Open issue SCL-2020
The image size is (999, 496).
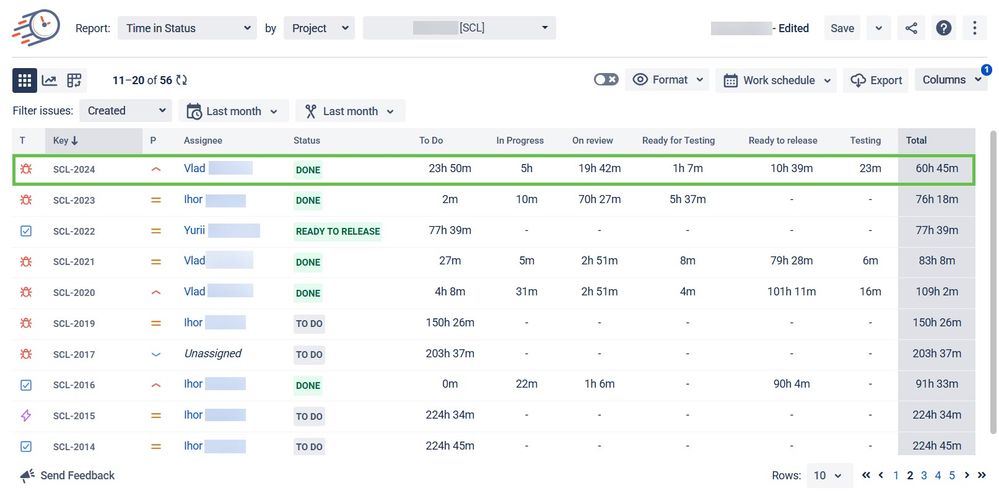74,292
